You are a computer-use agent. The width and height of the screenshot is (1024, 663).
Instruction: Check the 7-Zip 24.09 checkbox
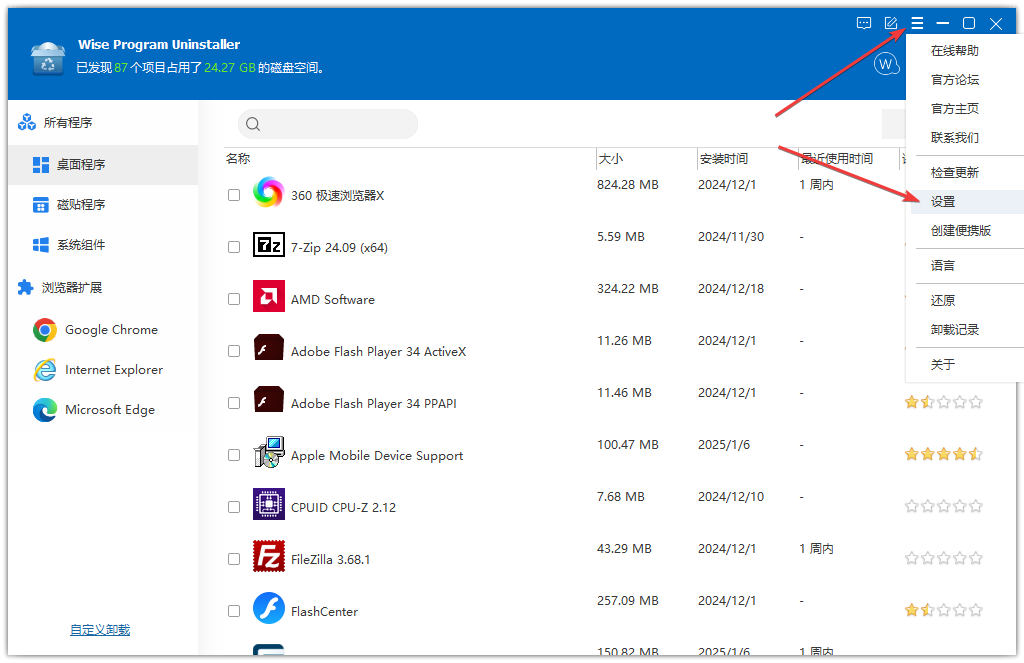[x=233, y=246]
